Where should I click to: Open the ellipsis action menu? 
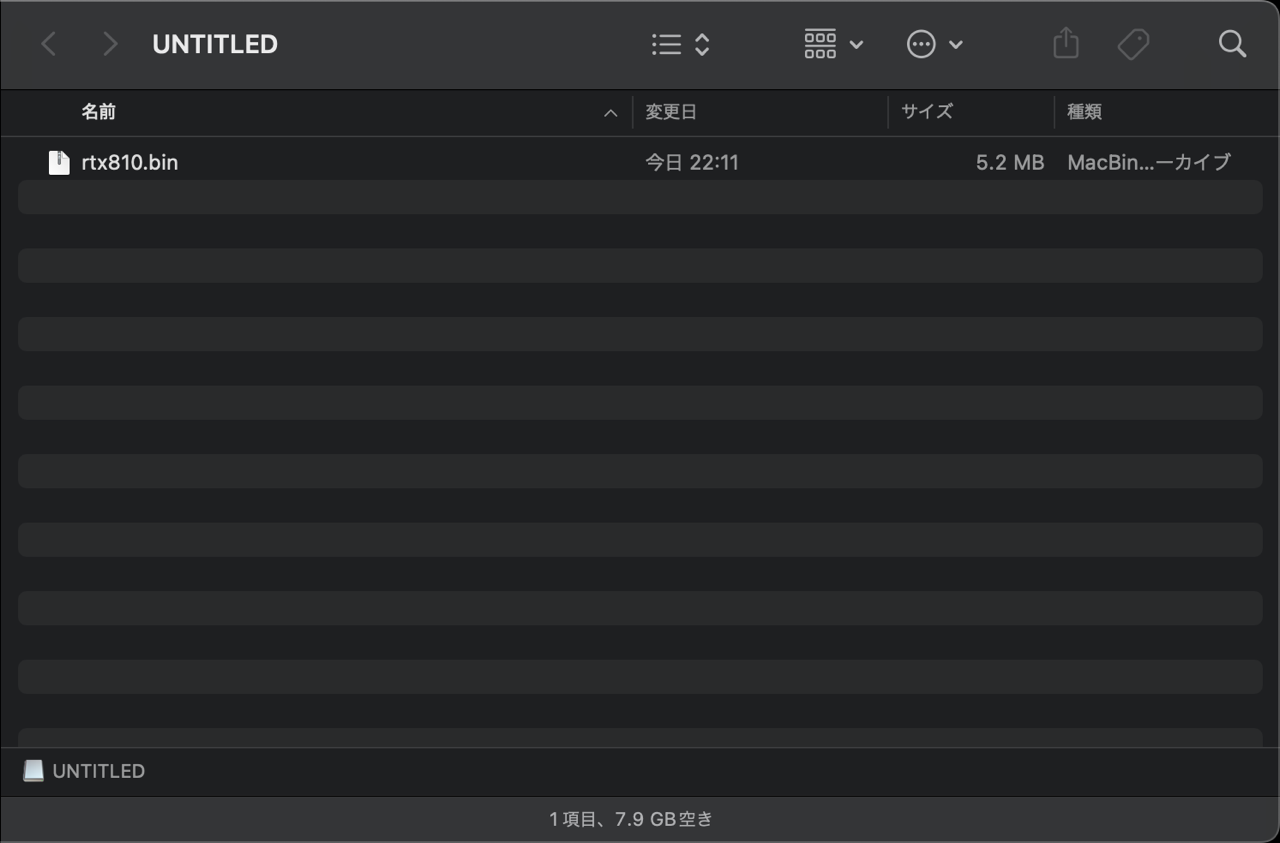tap(934, 44)
